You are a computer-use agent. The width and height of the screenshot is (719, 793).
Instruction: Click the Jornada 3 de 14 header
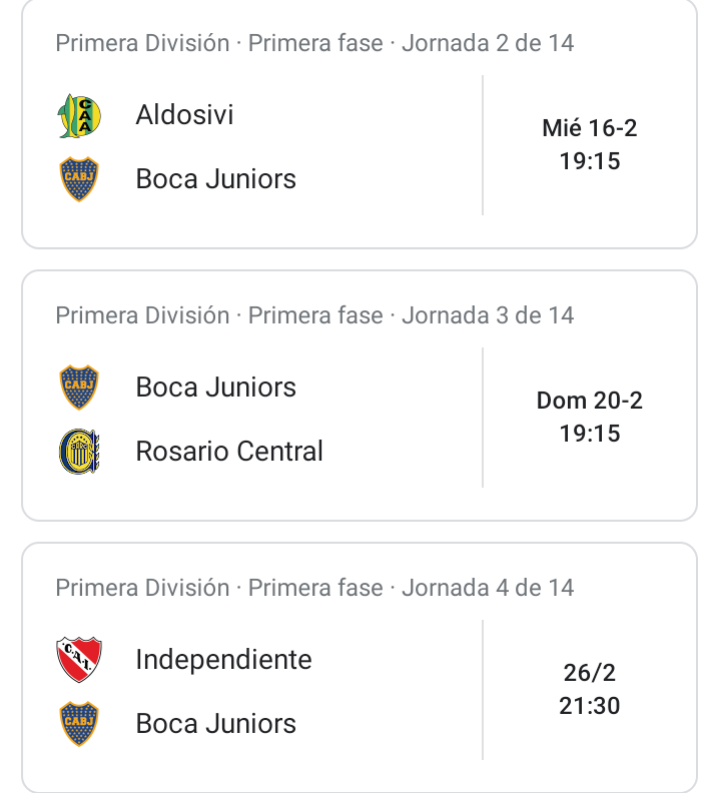[314, 316]
